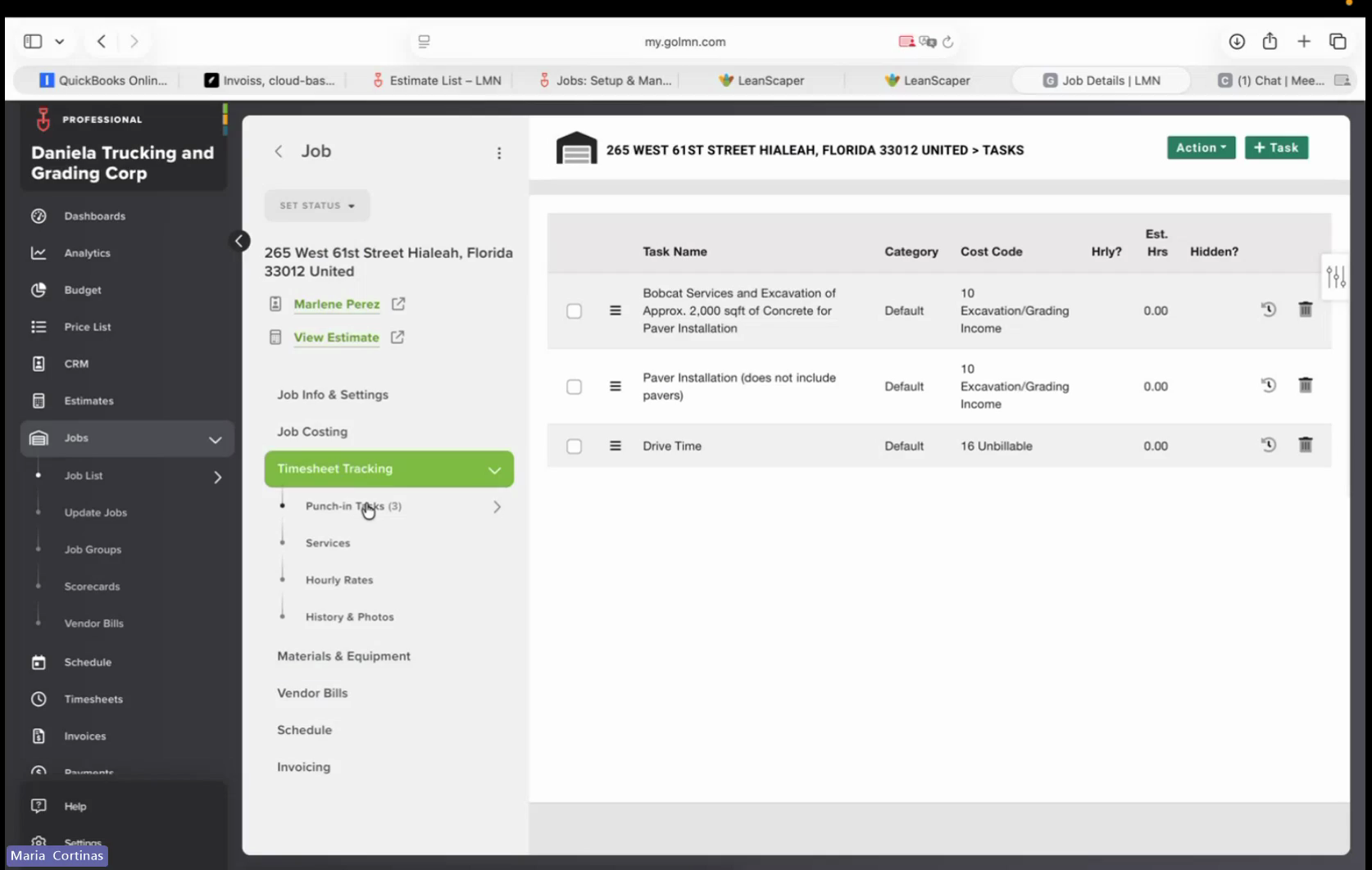Open Hourly Rates under Timesheet Tracking

tap(339, 580)
